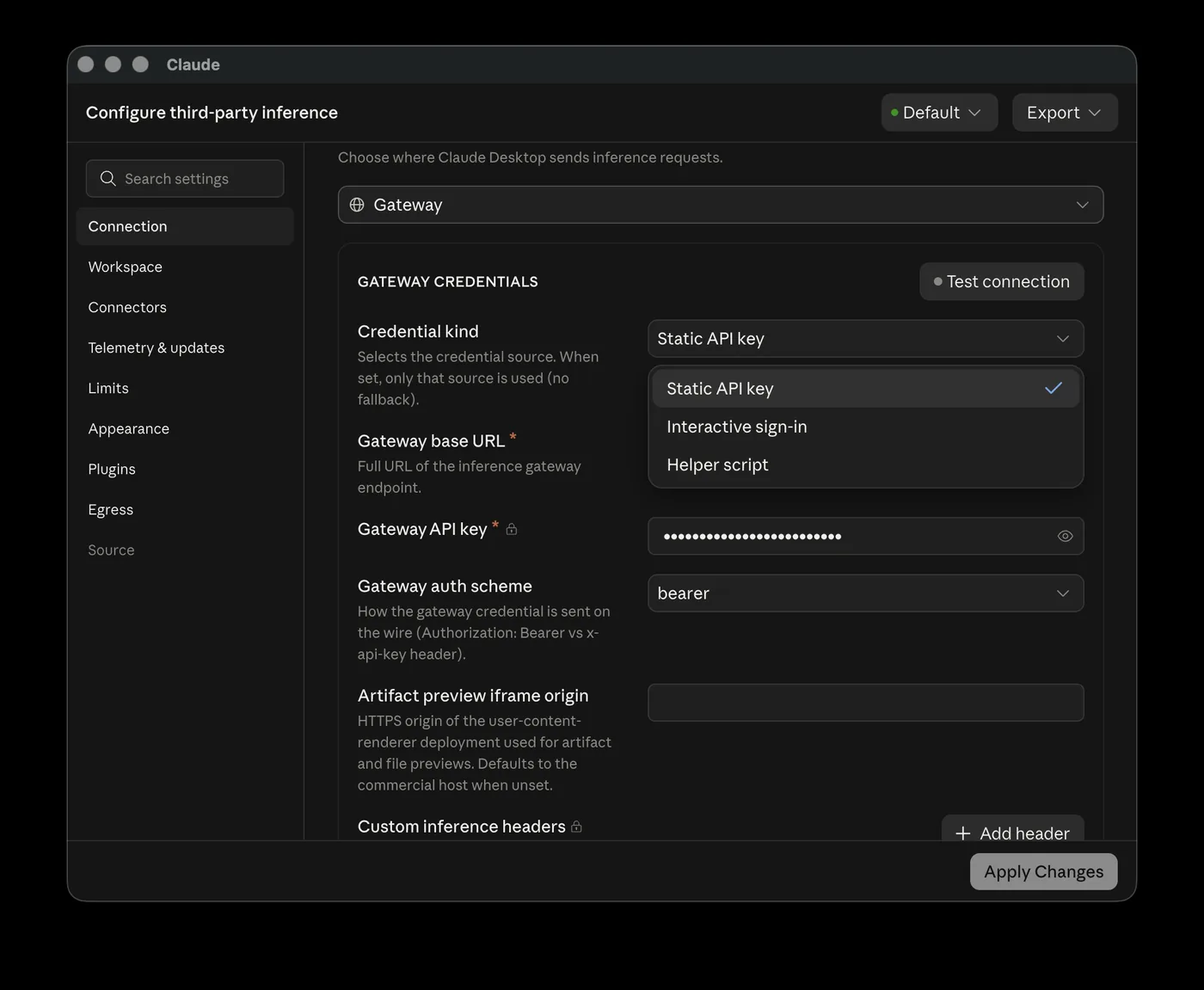Click Add header button
Viewport: 1204px width, 990px height.
[1013, 830]
